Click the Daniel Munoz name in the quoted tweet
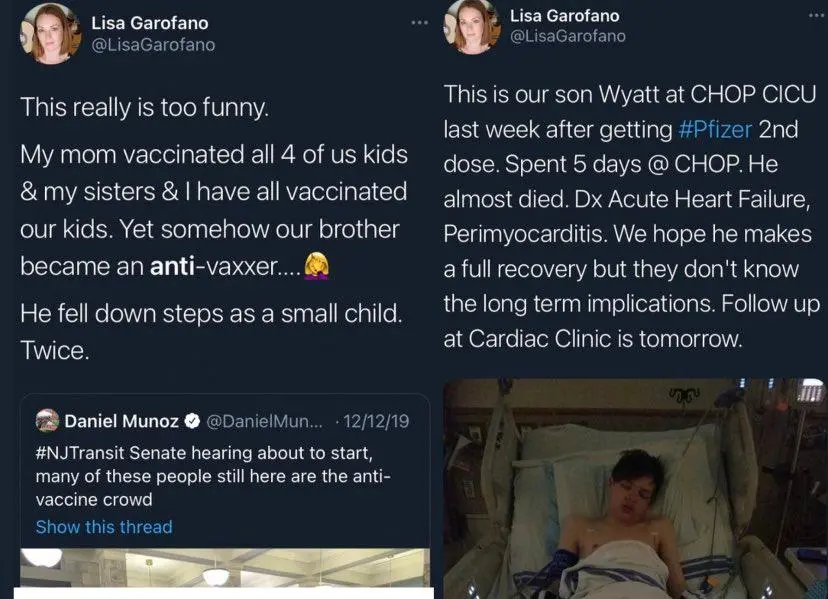 click(x=124, y=420)
